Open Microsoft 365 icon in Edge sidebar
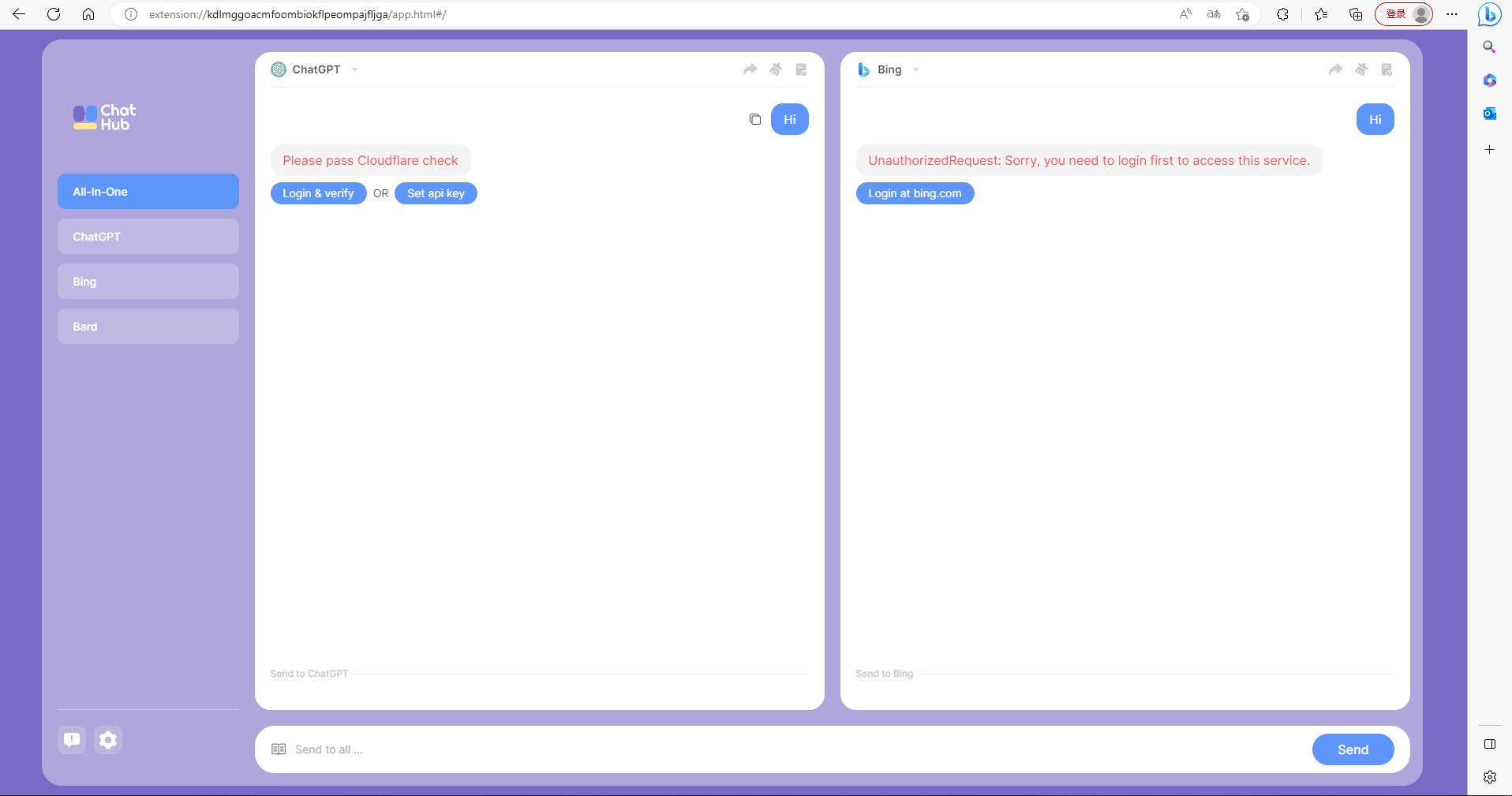Screen dimensions: 1512x796 (x=1489, y=80)
